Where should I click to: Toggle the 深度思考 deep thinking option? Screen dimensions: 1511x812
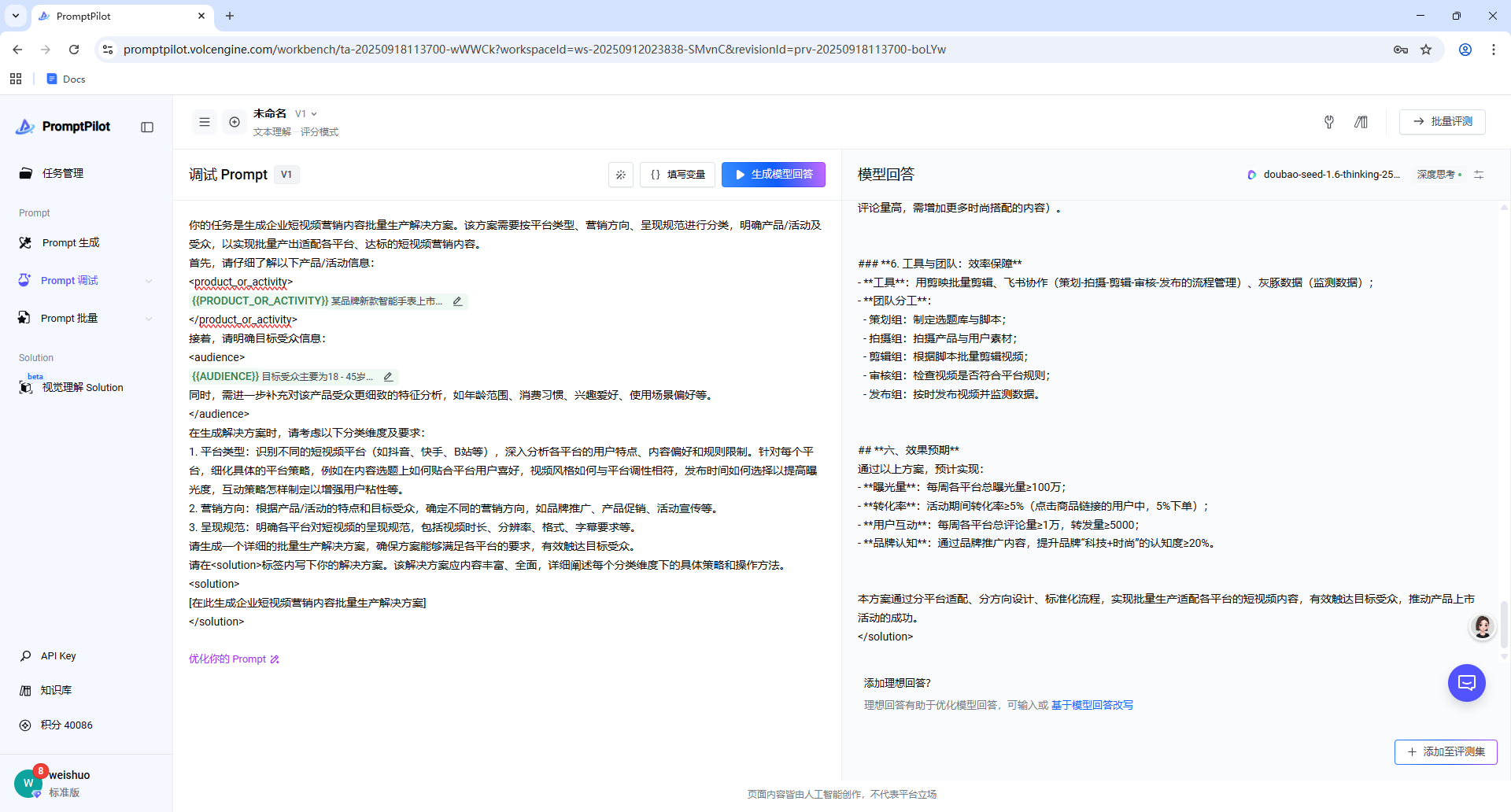[1439, 175]
